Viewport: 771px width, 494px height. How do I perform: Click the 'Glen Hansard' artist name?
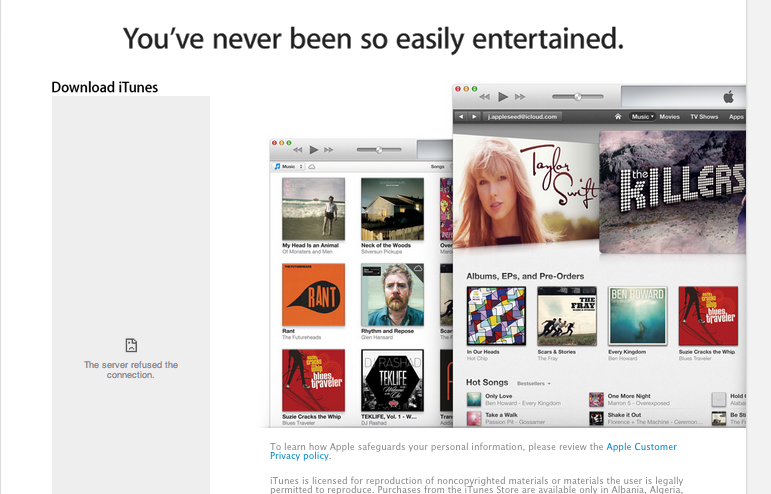point(377,338)
